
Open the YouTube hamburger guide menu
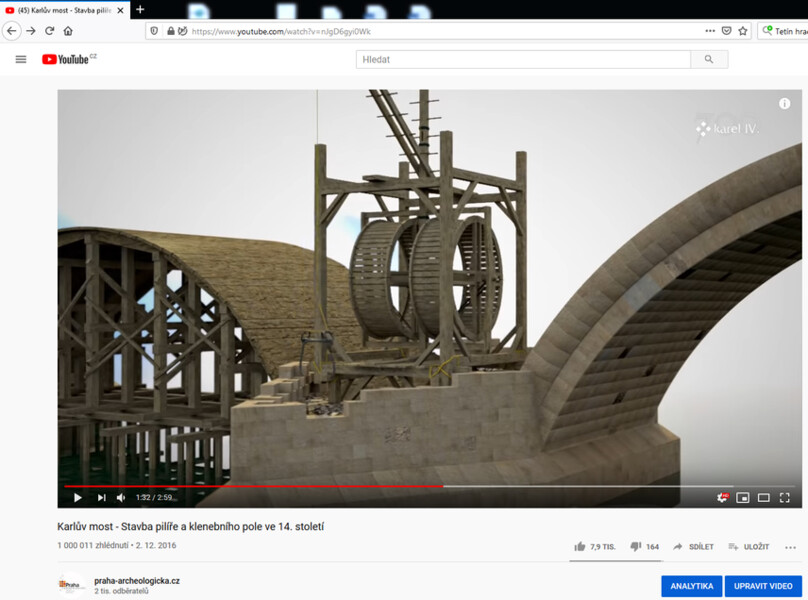[21, 60]
